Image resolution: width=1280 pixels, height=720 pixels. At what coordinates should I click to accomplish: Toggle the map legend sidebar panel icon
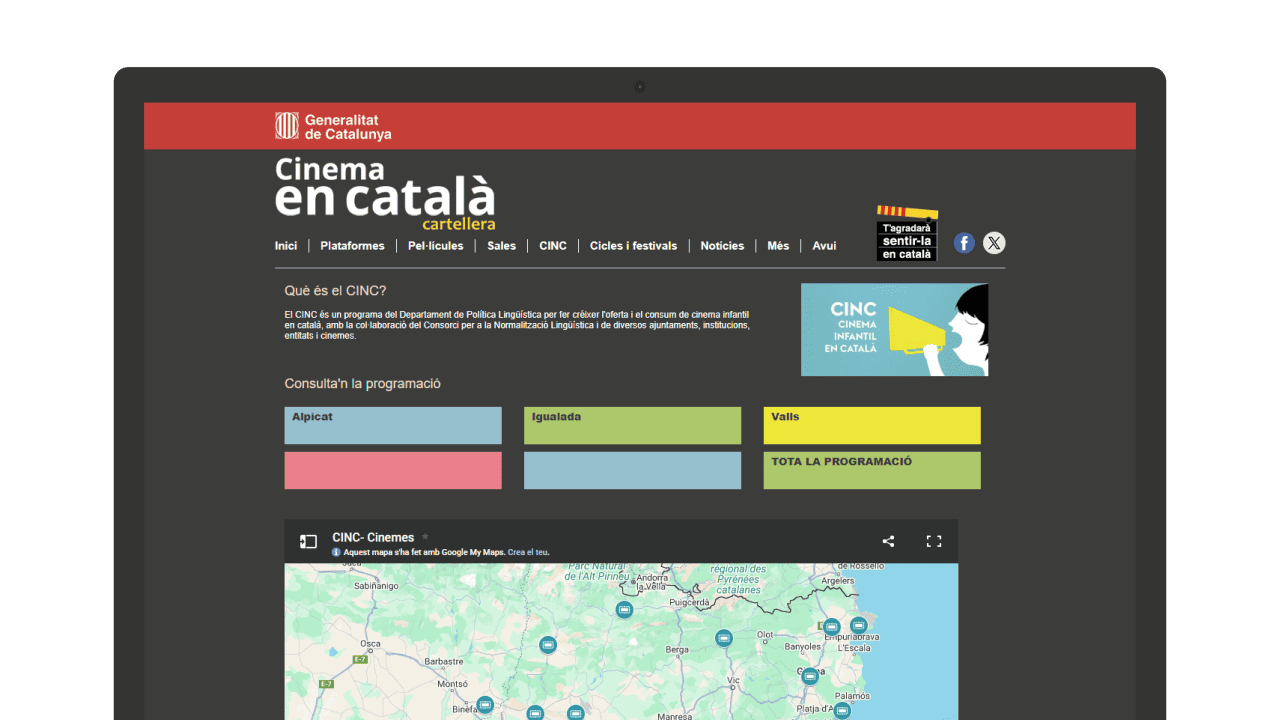pyautogui.click(x=308, y=541)
